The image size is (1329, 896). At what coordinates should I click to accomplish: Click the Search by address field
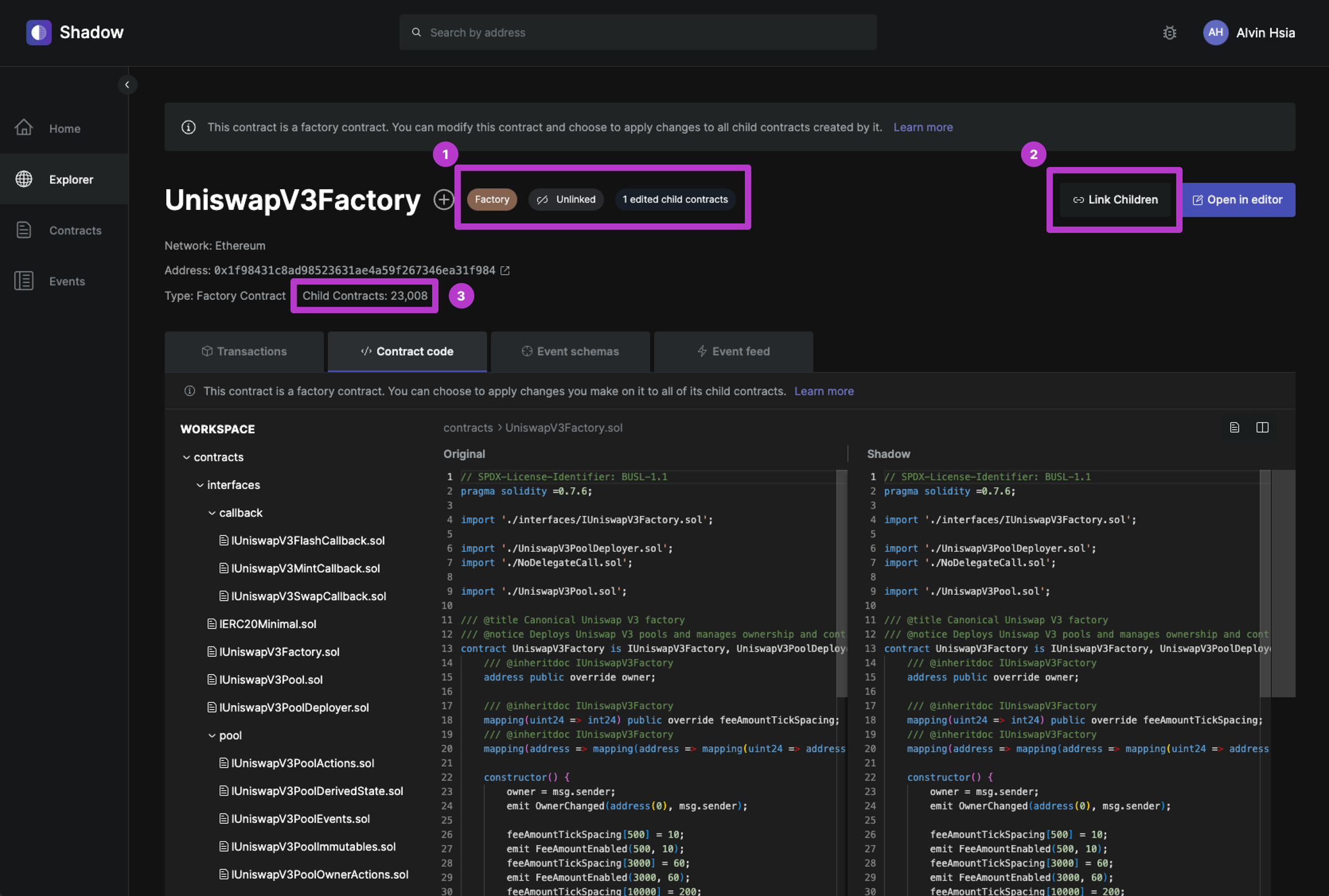click(637, 32)
